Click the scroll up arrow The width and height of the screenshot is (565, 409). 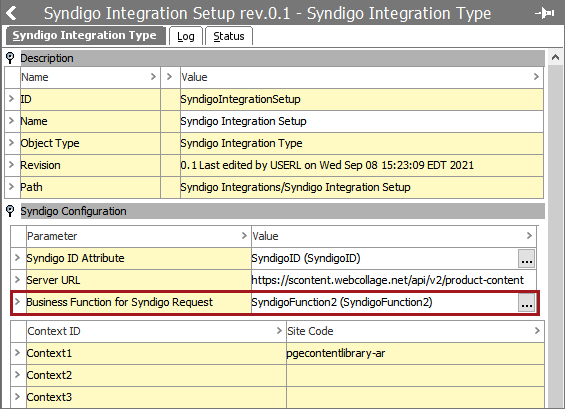pos(555,57)
